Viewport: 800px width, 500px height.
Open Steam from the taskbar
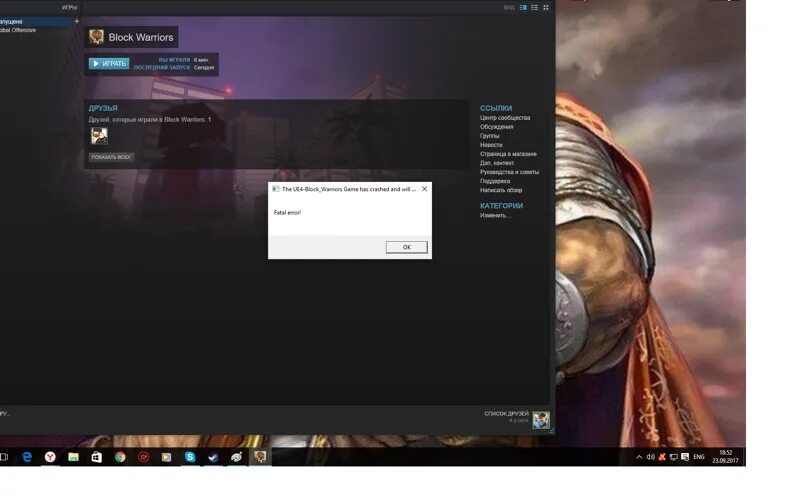(213, 457)
